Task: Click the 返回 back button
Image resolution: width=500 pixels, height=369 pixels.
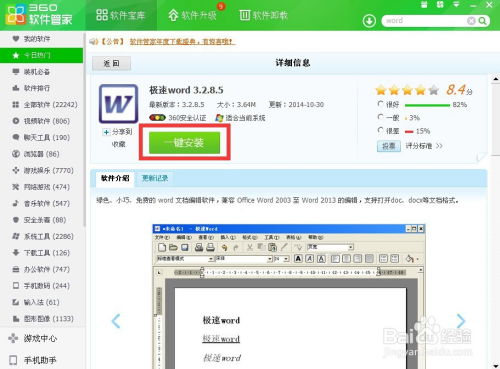Action: 111,63
